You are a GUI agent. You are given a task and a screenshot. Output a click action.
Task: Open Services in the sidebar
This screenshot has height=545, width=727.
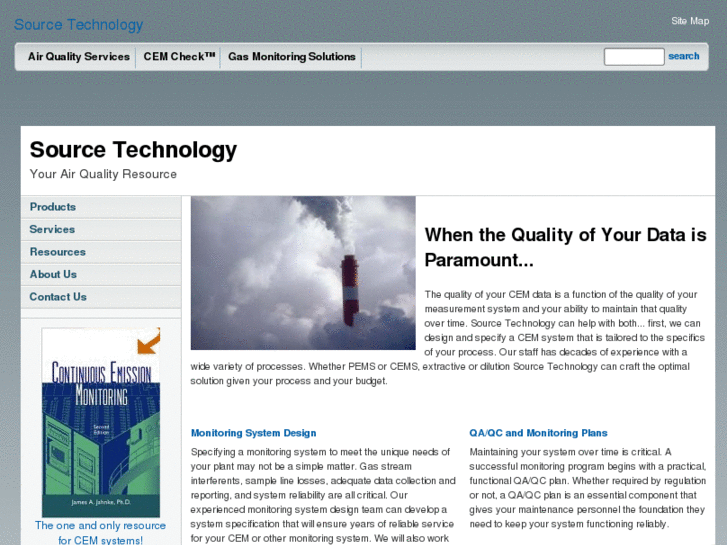[101, 229]
